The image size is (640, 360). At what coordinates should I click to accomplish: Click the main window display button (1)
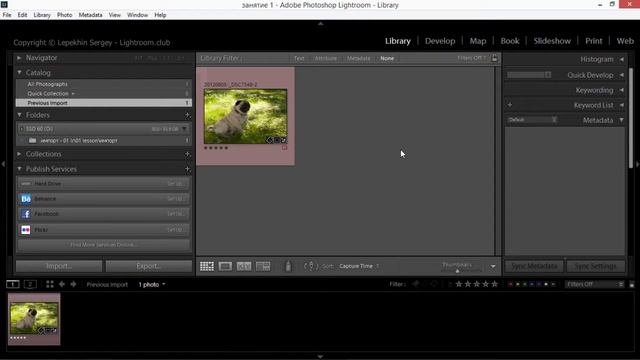13,284
